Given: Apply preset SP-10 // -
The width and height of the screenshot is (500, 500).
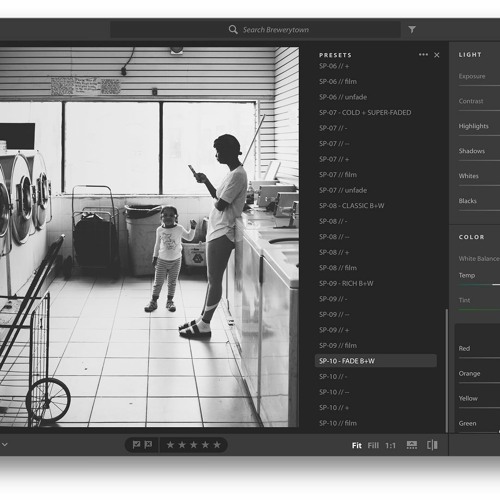Looking at the screenshot, I should coord(333,377).
